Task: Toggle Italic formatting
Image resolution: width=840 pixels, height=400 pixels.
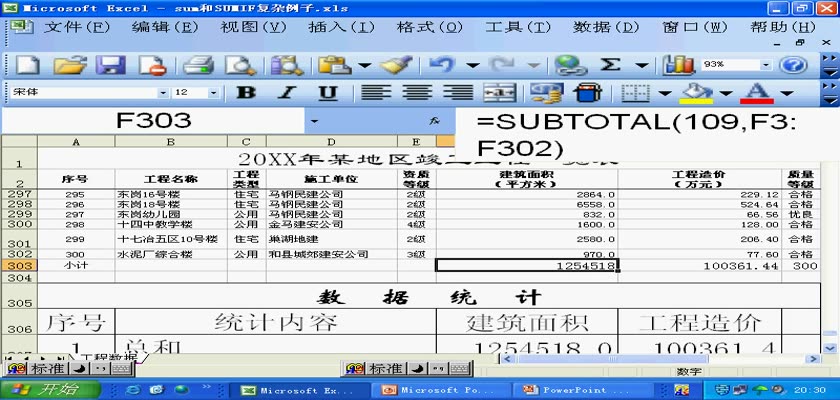Action: point(287,93)
